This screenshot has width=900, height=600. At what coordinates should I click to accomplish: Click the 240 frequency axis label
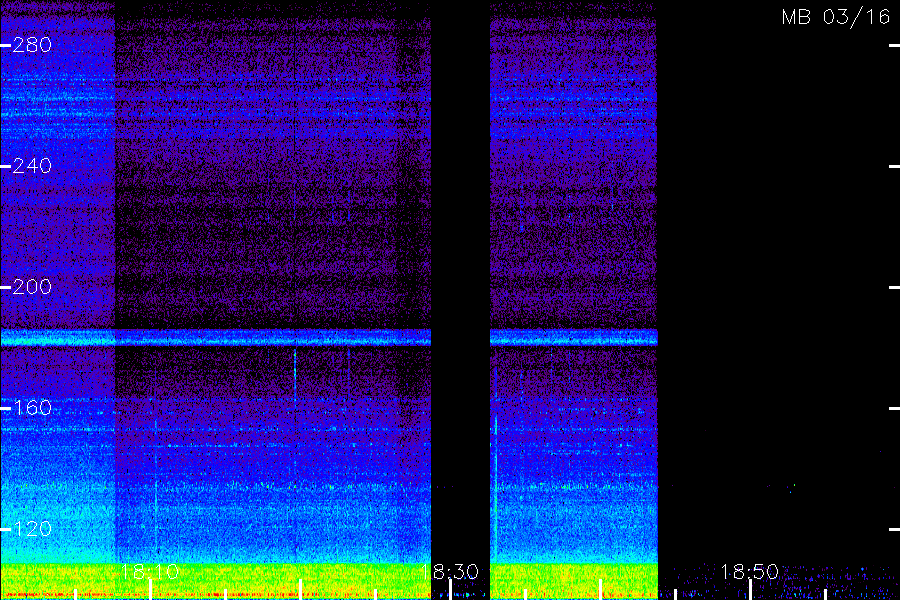click(x=32, y=166)
